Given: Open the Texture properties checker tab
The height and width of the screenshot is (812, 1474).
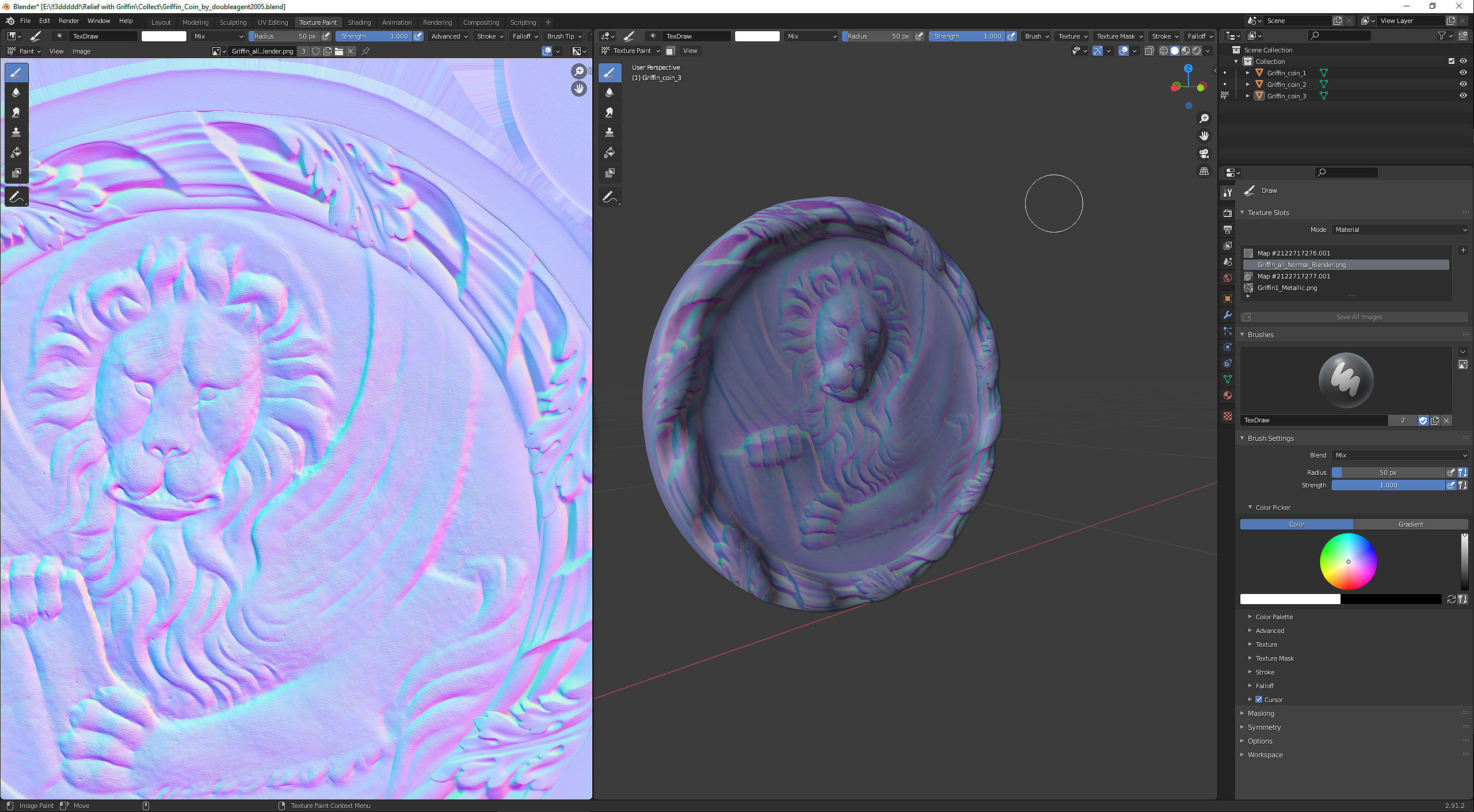Looking at the screenshot, I should (x=1228, y=416).
